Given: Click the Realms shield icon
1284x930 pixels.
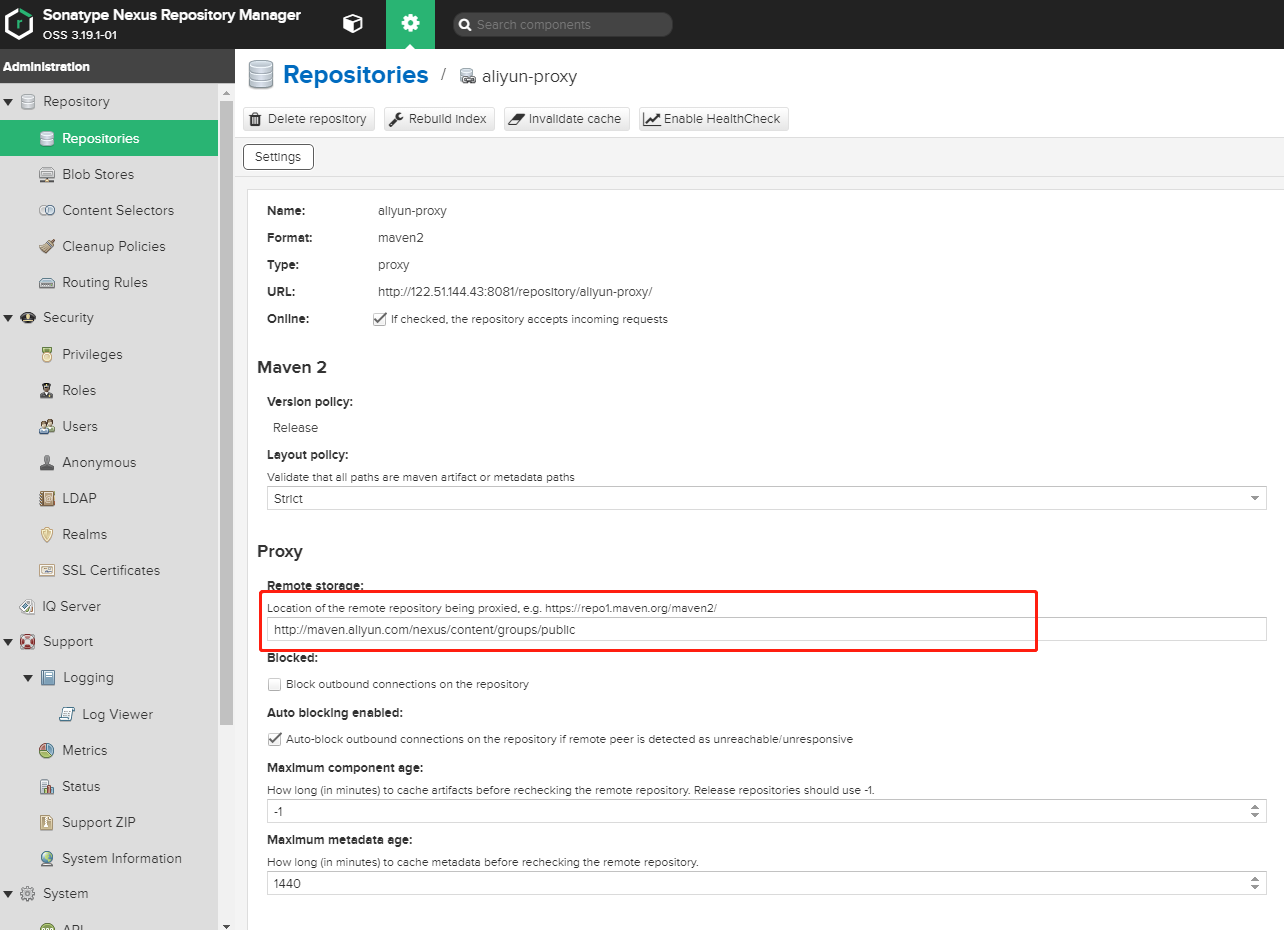Looking at the screenshot, I should point(46,534).
